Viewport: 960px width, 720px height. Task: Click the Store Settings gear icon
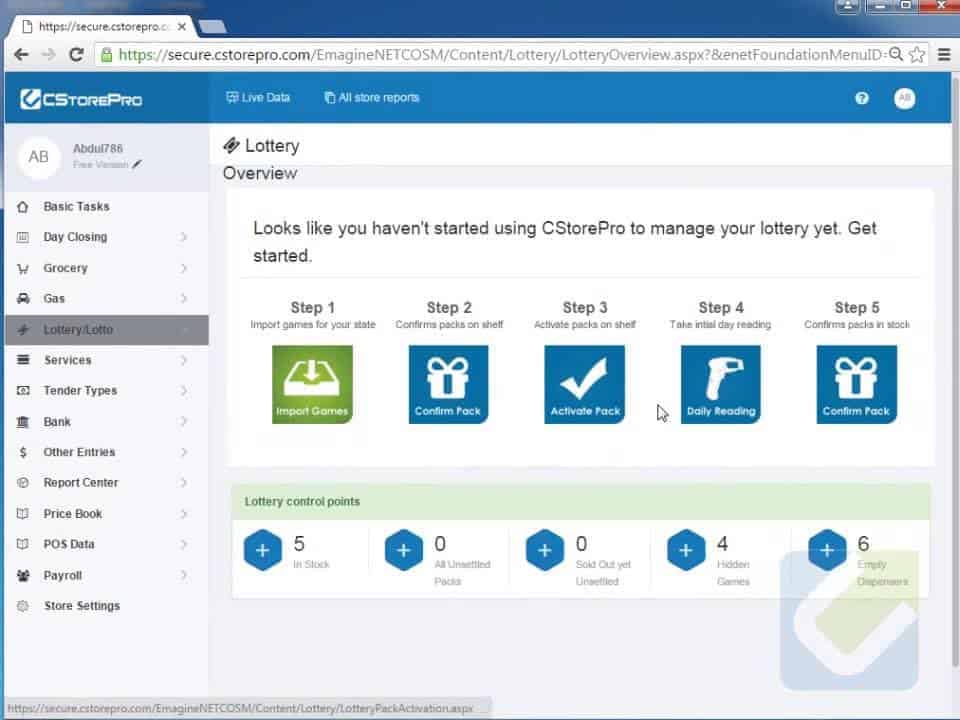pos(23,606)
